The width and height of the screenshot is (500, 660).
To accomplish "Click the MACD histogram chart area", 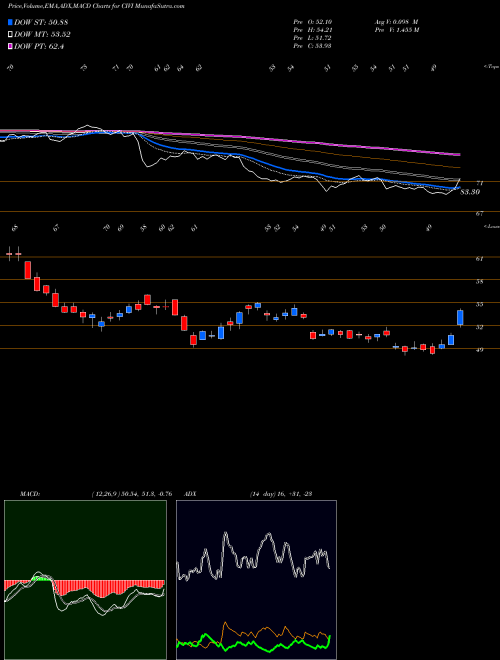I will click(85, 580).
